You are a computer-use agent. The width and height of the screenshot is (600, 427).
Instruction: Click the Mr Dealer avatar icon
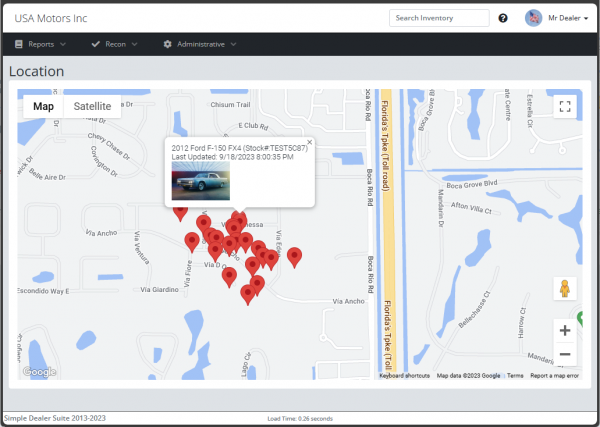pyautogui.click(x=533, y=17)
